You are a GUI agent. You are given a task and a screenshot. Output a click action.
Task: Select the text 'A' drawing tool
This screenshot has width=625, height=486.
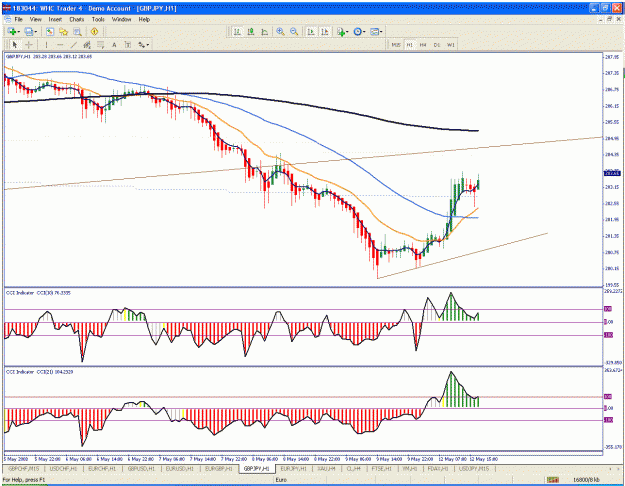coord(114,45)
